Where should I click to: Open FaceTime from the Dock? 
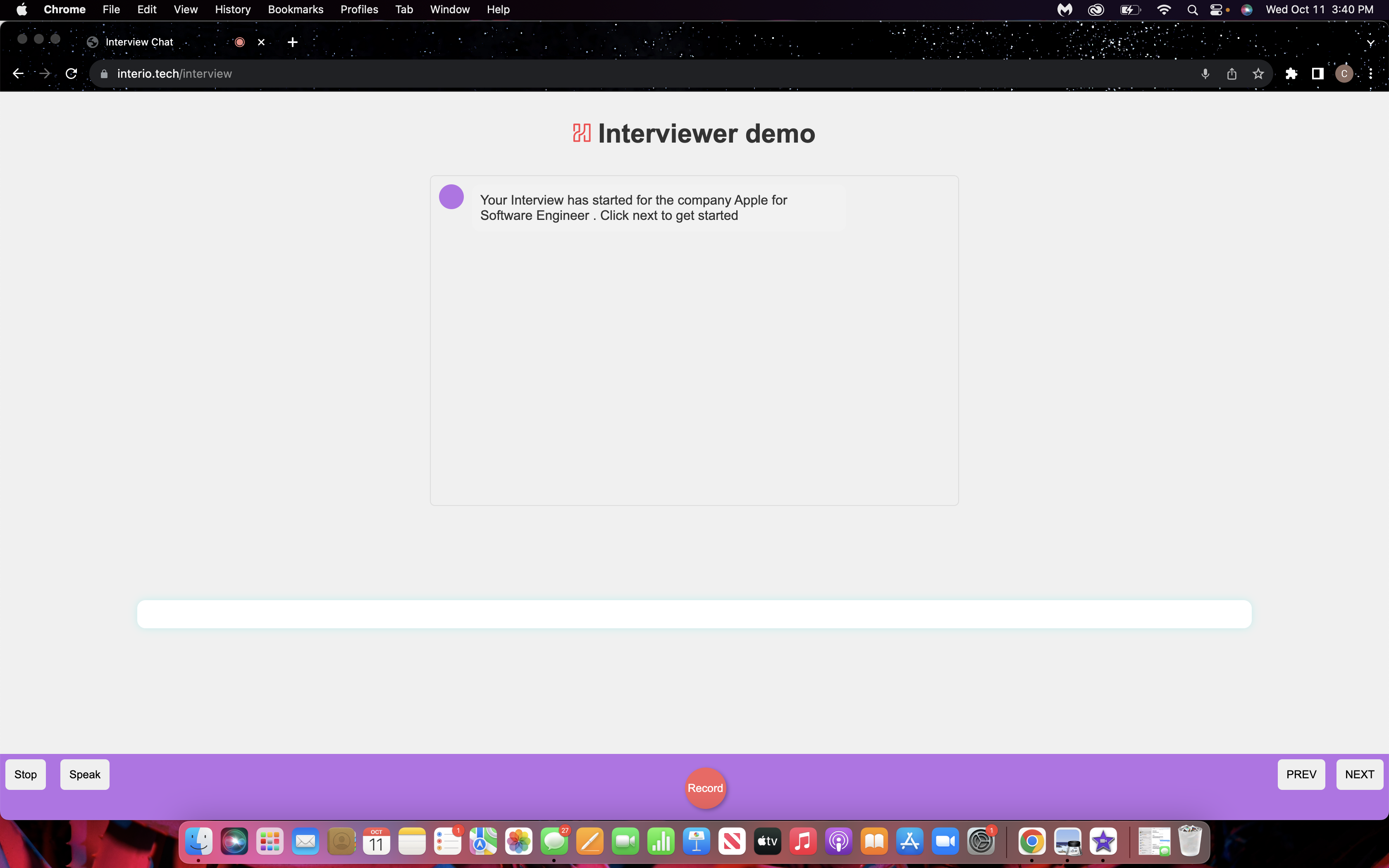pos(625,842)
